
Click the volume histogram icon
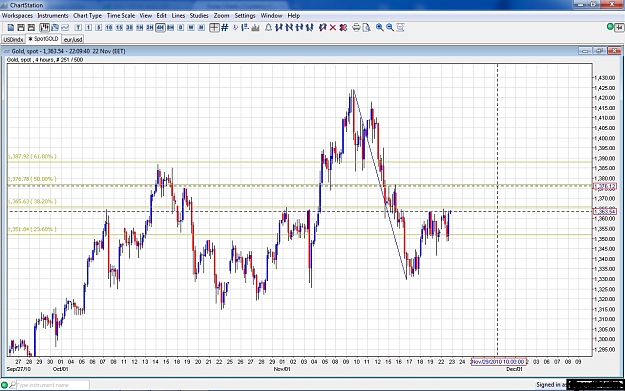coord(255,28)
